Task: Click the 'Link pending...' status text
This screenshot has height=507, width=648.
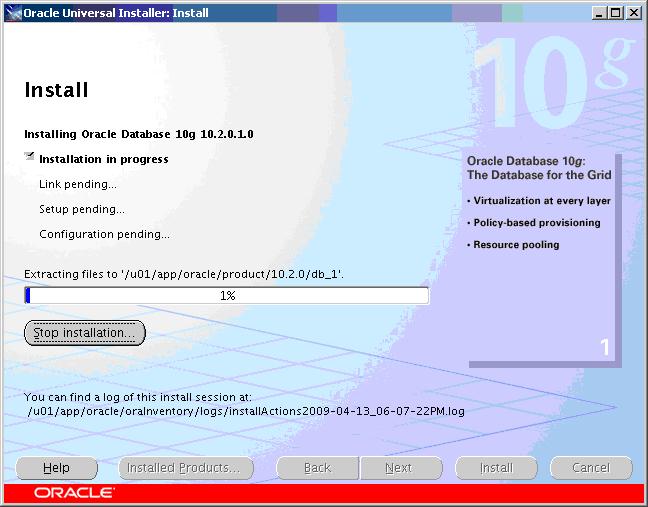Action: tap(78, 184)
